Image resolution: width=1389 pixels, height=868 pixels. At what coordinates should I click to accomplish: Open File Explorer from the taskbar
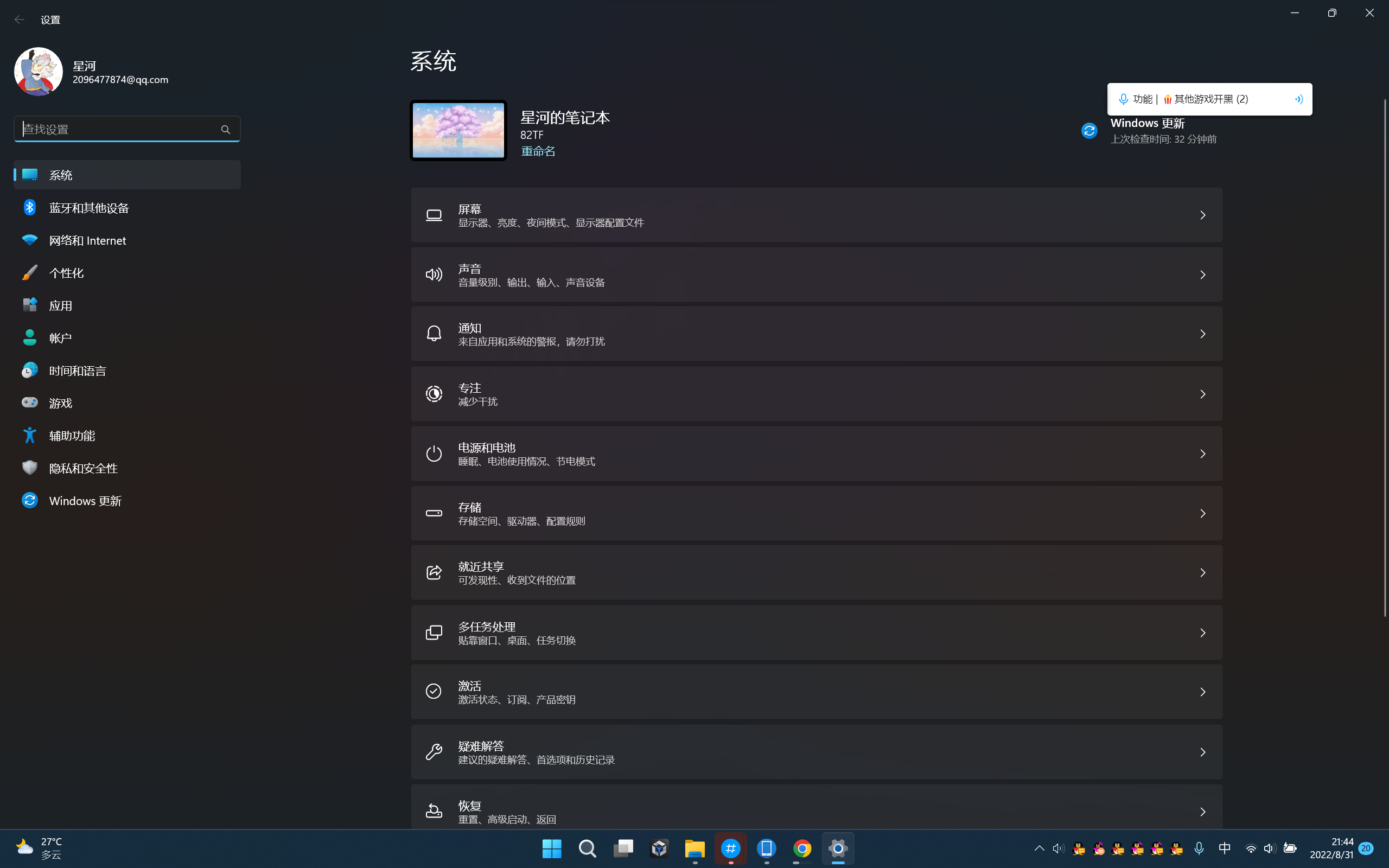point(694,848)
